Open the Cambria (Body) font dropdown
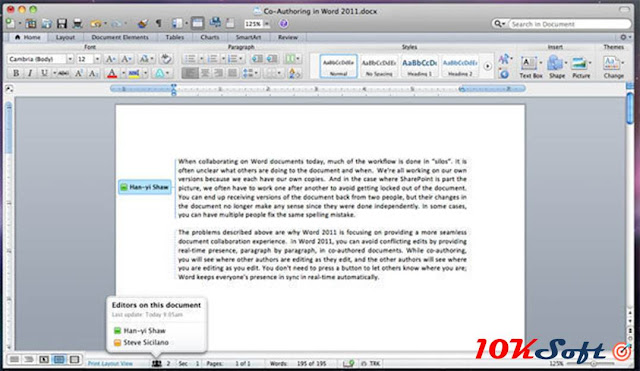Screen dimensions: 640x371 click(40, 59)
